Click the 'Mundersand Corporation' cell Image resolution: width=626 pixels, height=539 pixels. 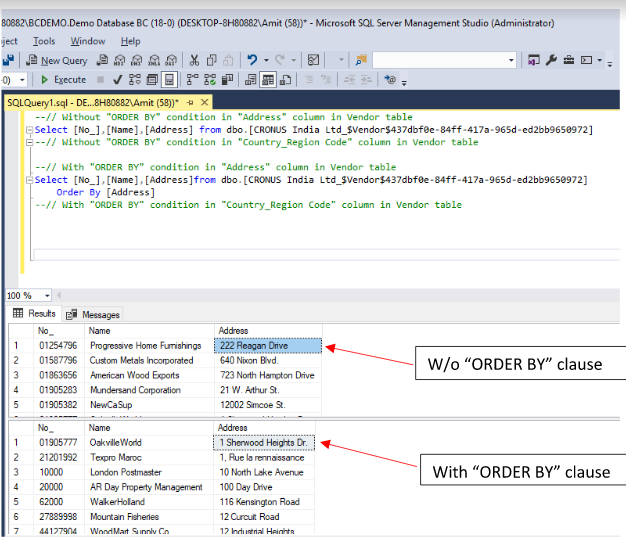click(x=149, y=390)
